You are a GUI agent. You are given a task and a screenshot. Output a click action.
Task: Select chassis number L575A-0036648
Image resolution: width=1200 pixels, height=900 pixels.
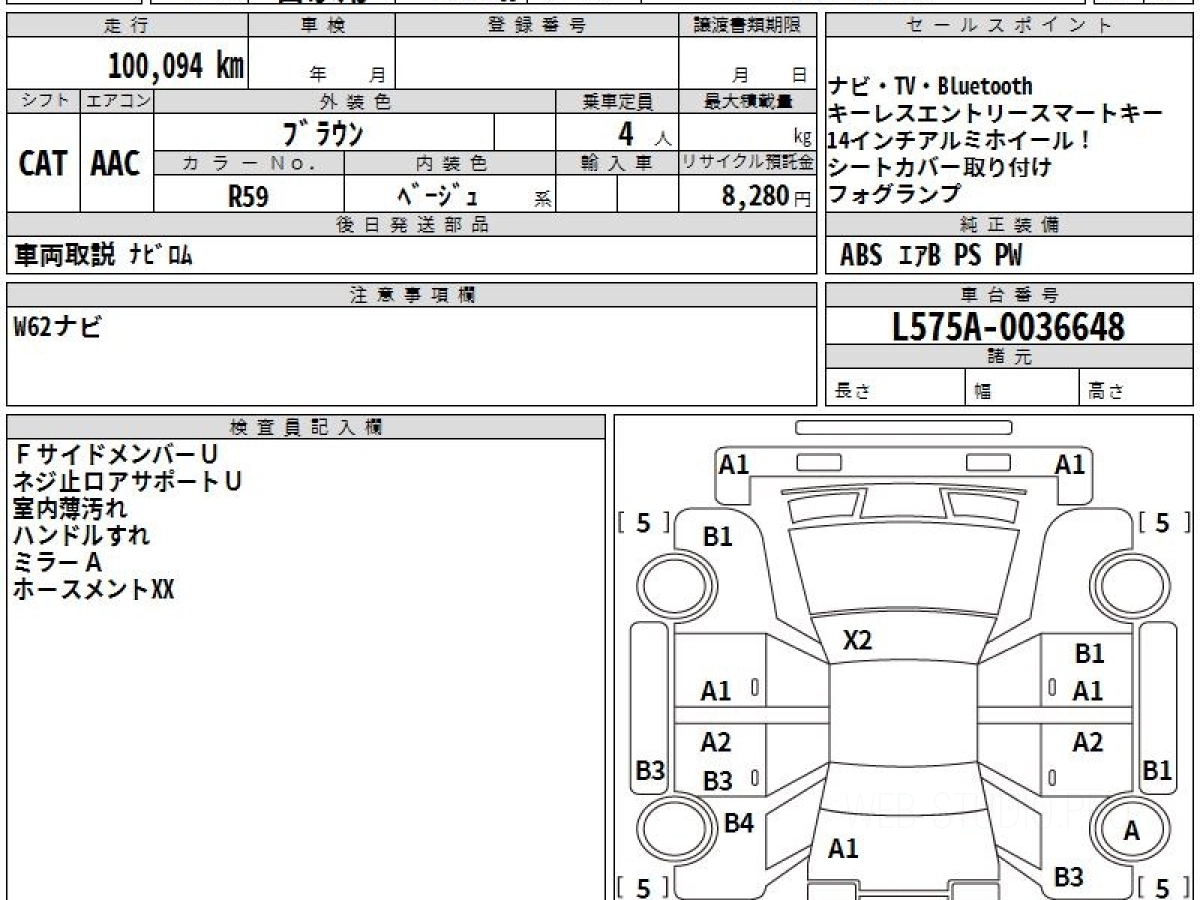tap(1009, 326)
